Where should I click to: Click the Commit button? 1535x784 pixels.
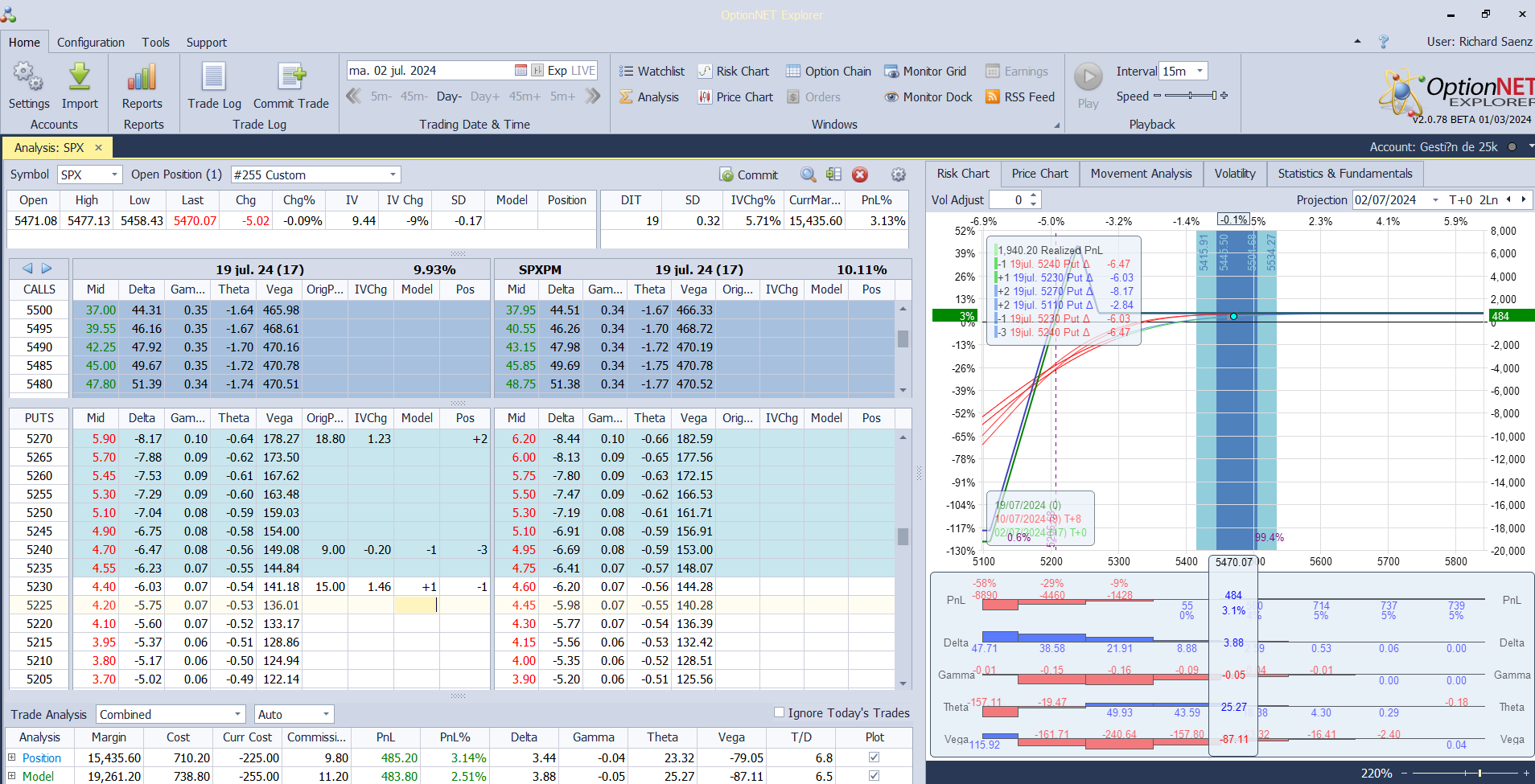[x=749, y=174]
